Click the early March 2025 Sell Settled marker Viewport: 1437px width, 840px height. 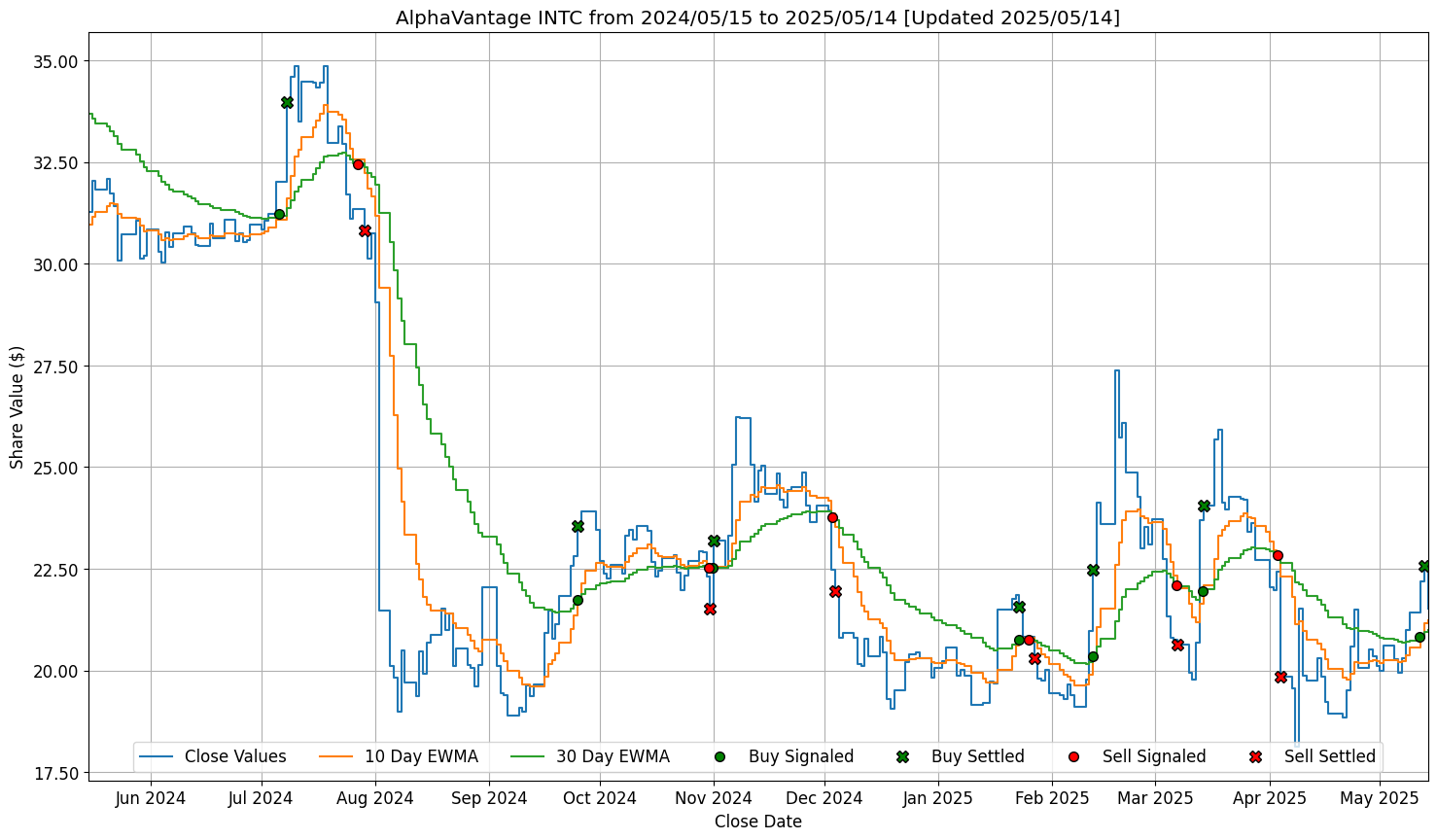(1177, 645)
